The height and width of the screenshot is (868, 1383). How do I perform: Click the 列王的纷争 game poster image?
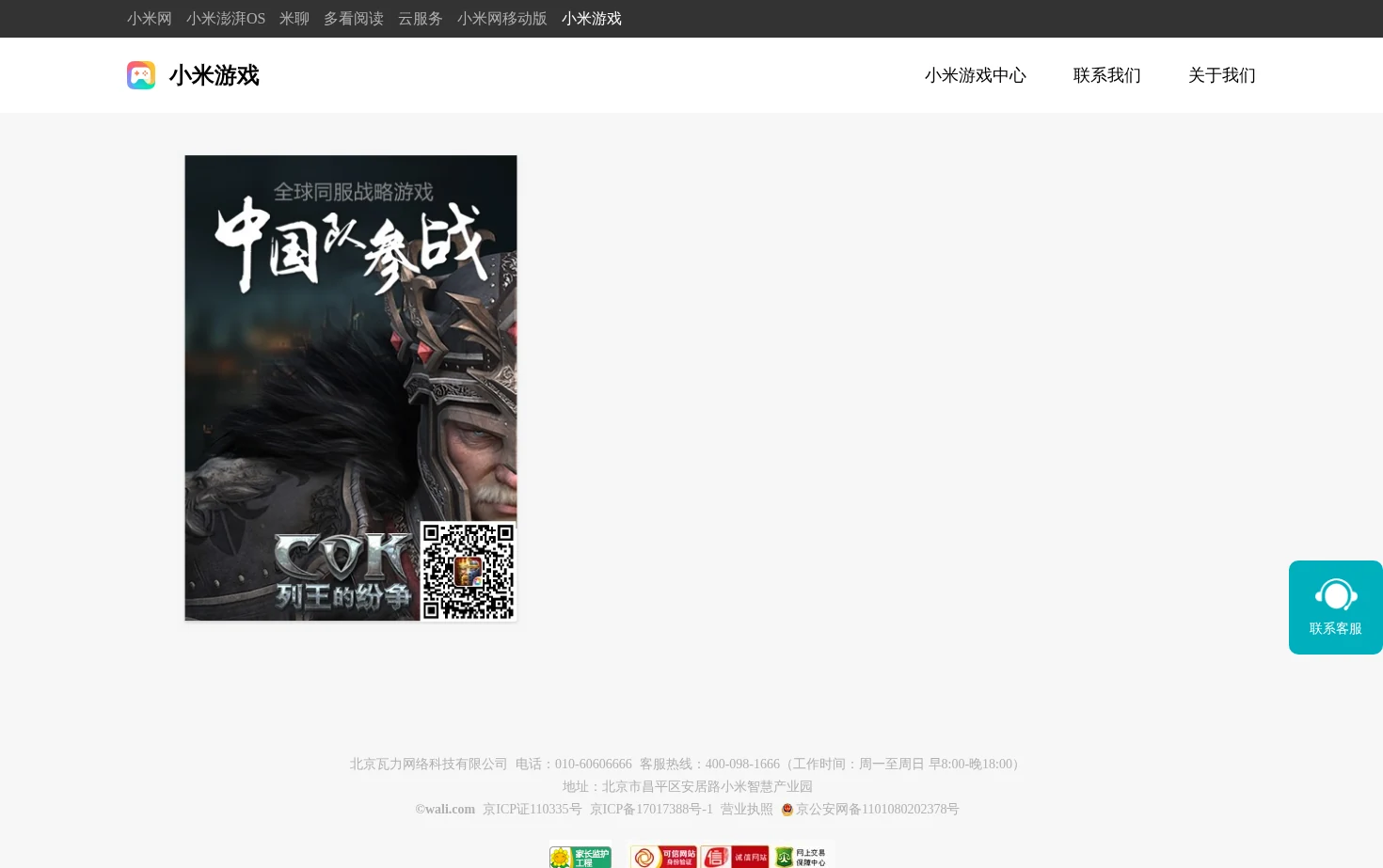tap(351, 387)
